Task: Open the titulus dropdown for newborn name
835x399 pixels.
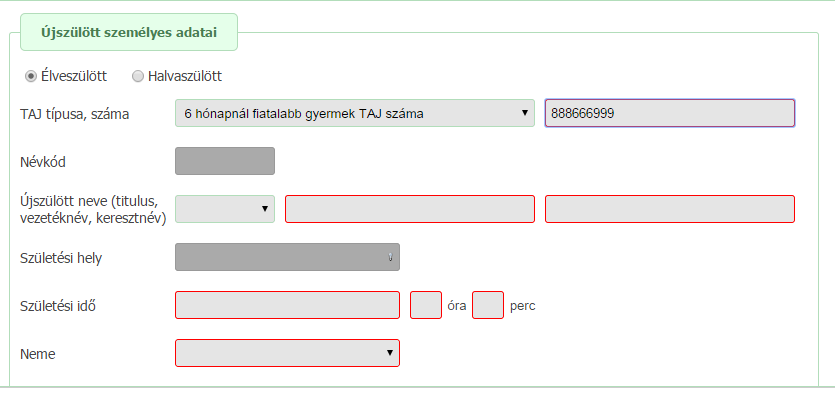Action: point(225,209)
